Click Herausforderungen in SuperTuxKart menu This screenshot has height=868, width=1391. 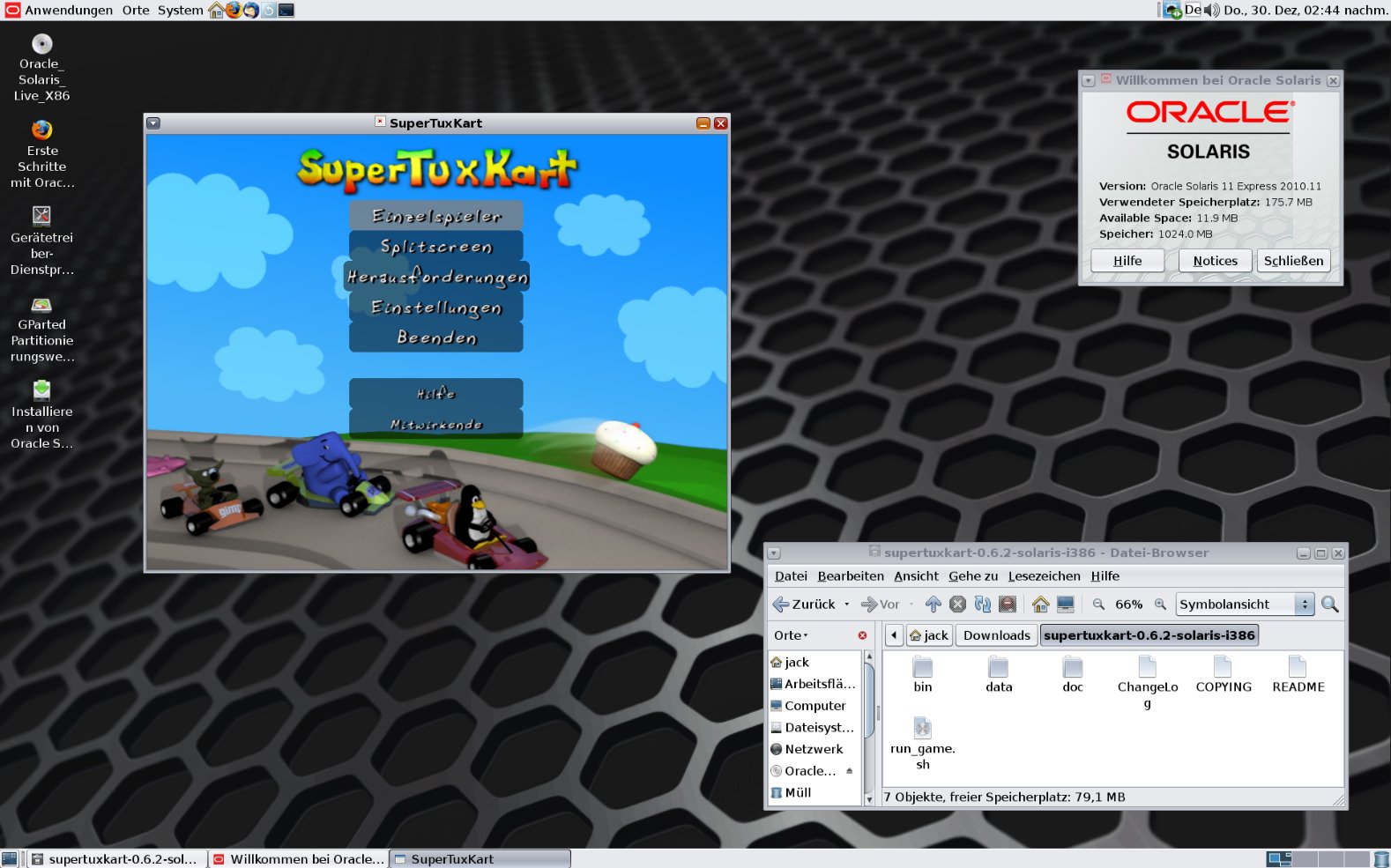point(437,277)
